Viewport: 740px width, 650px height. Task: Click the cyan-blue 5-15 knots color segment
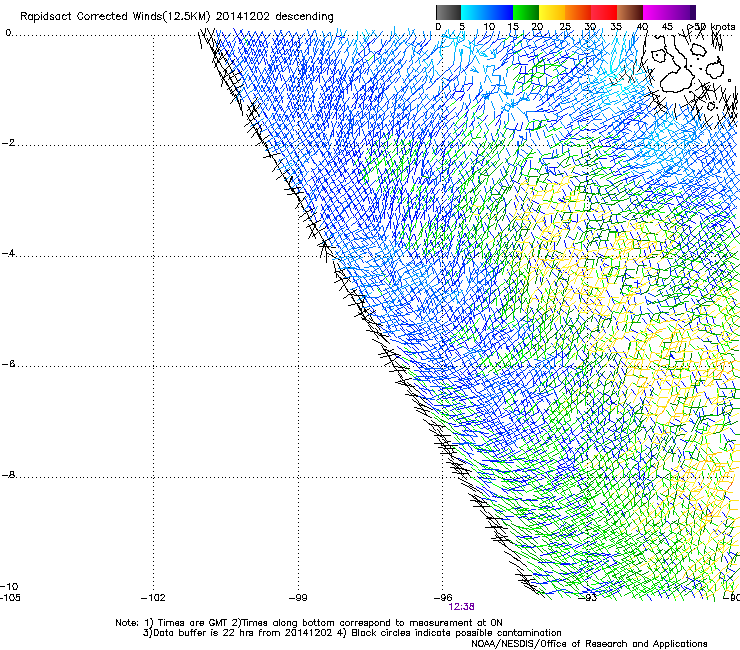[487, 12]
